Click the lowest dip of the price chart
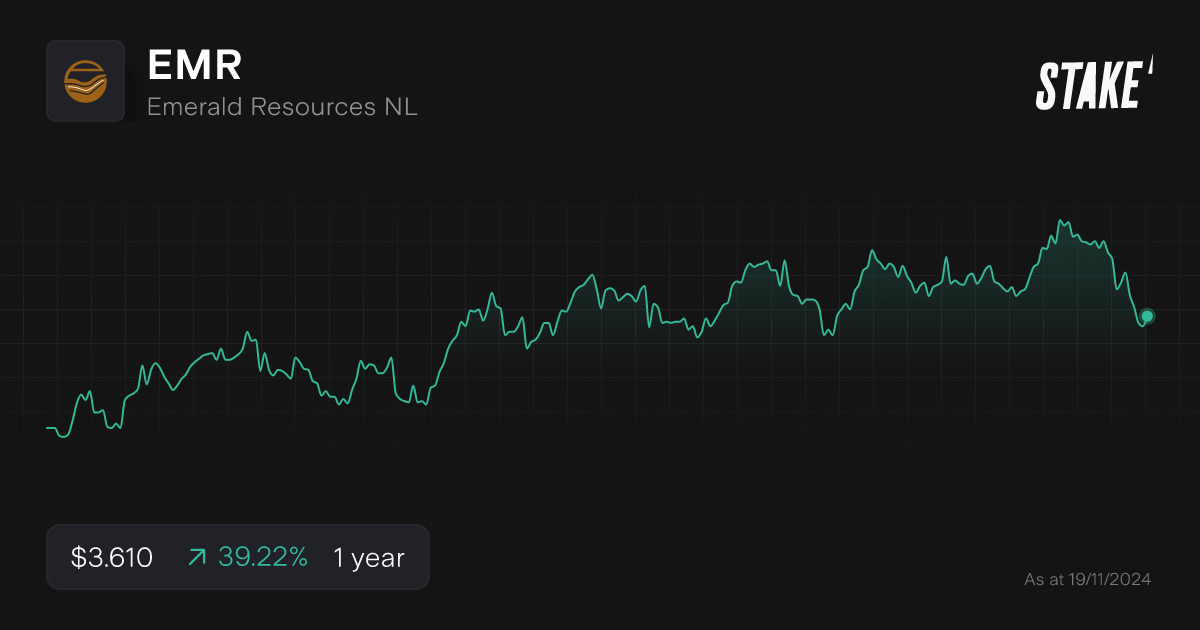Image resolution: width=1200 pixels, height=630 pixels. coord(62,437)
